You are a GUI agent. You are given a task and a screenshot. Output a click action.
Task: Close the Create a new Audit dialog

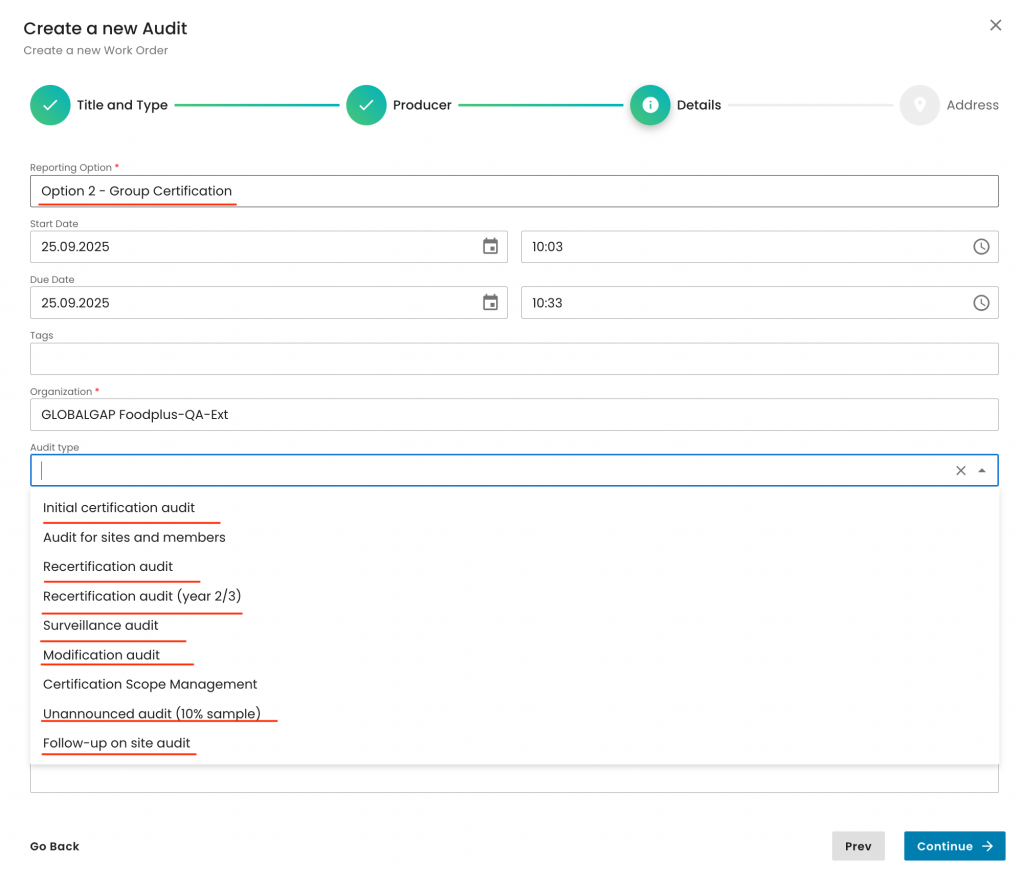[x=995, y=26]
